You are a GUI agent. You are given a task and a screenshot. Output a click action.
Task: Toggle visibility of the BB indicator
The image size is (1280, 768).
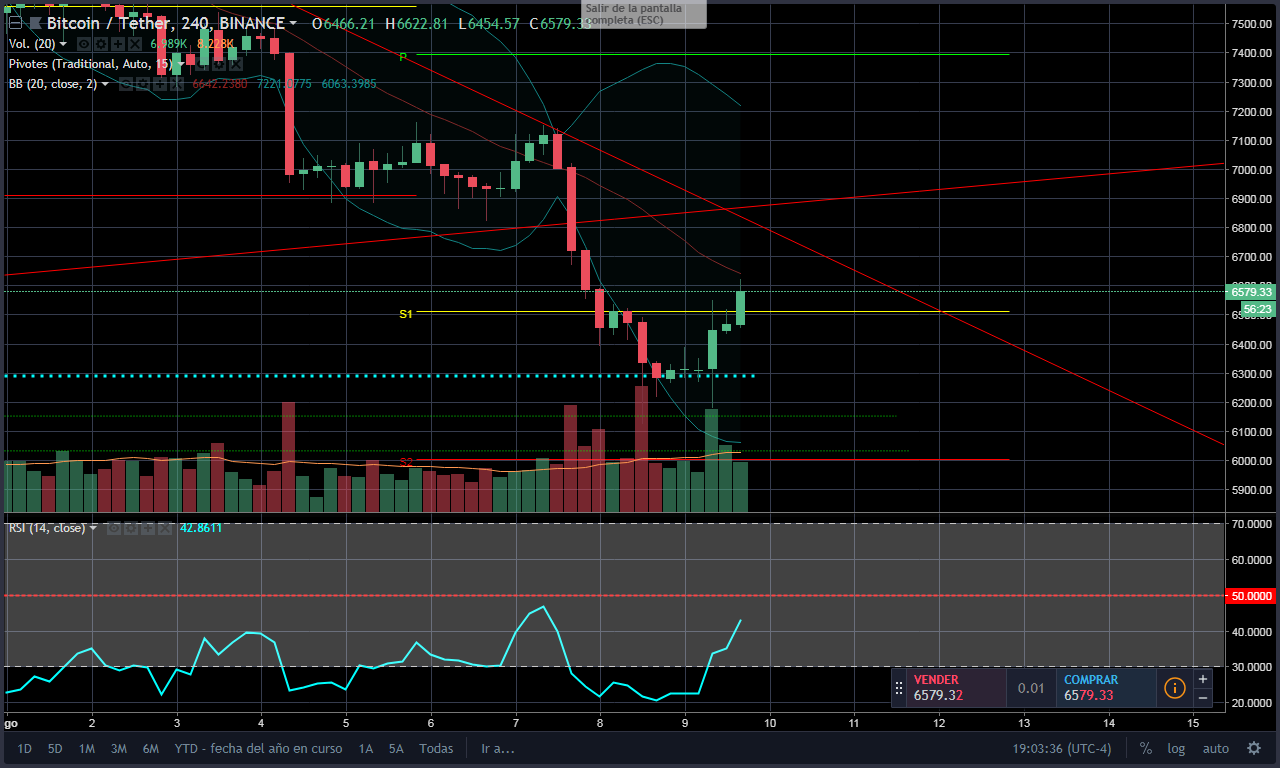126,84
